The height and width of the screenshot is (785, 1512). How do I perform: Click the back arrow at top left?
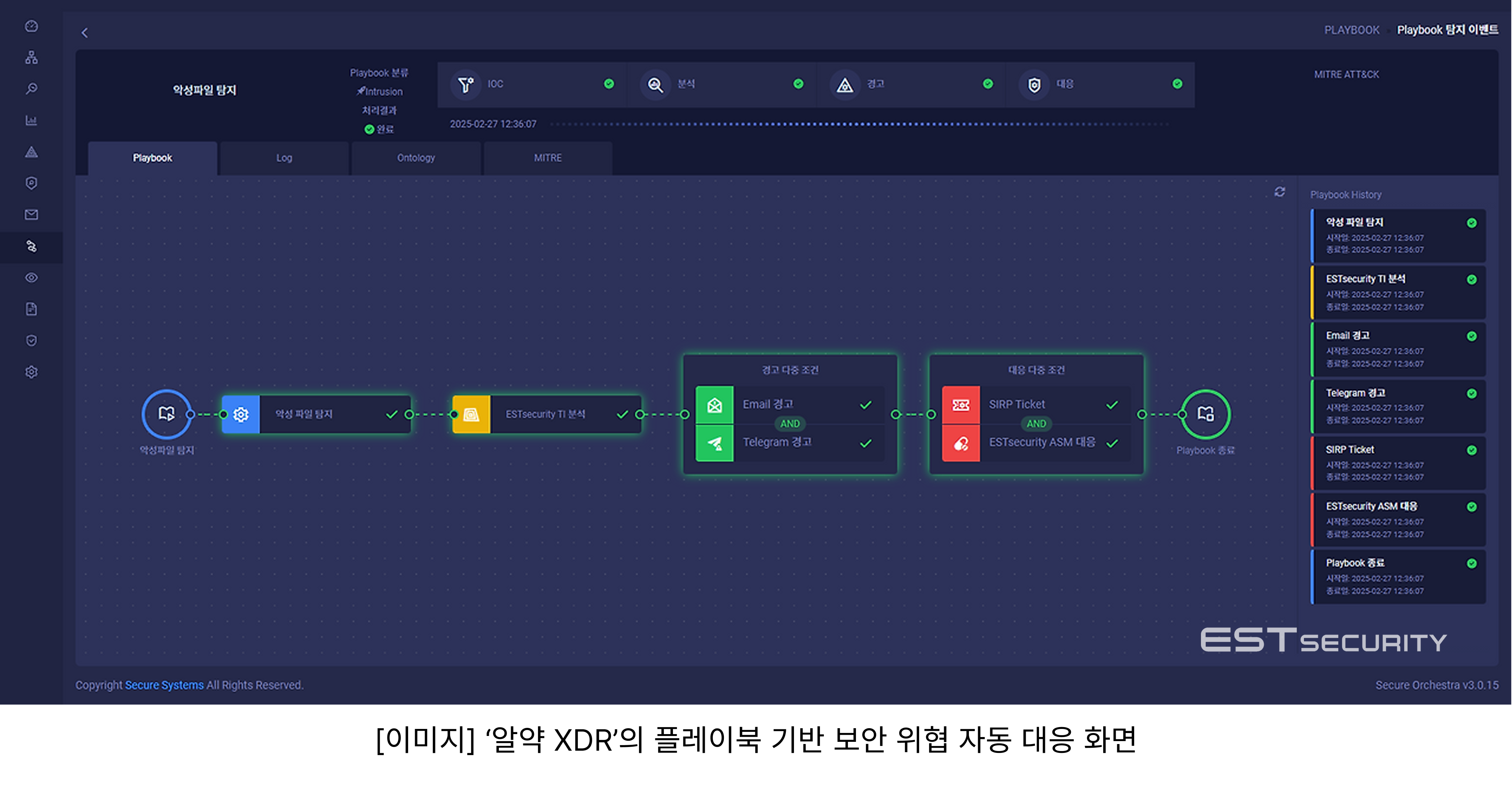tap(84, 33)
